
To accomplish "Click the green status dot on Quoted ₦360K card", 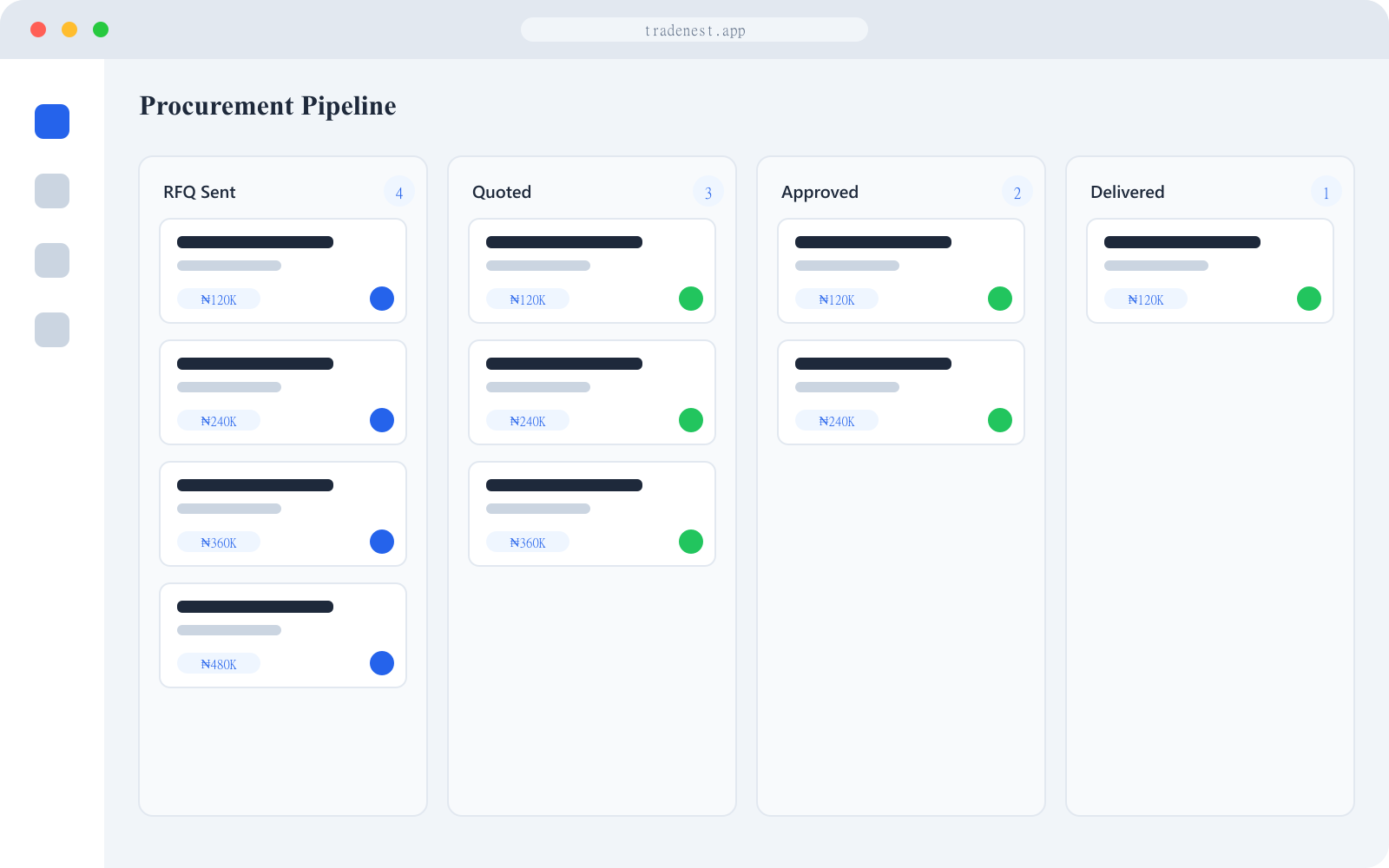I will tap(691, 542).
